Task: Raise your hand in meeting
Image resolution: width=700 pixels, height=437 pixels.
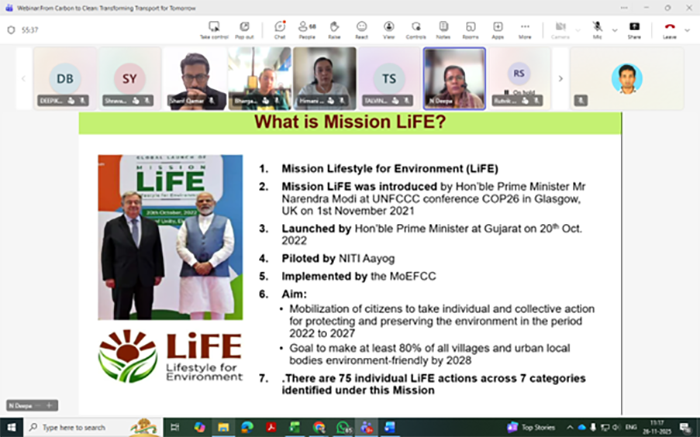Action: tap(334, 28)
